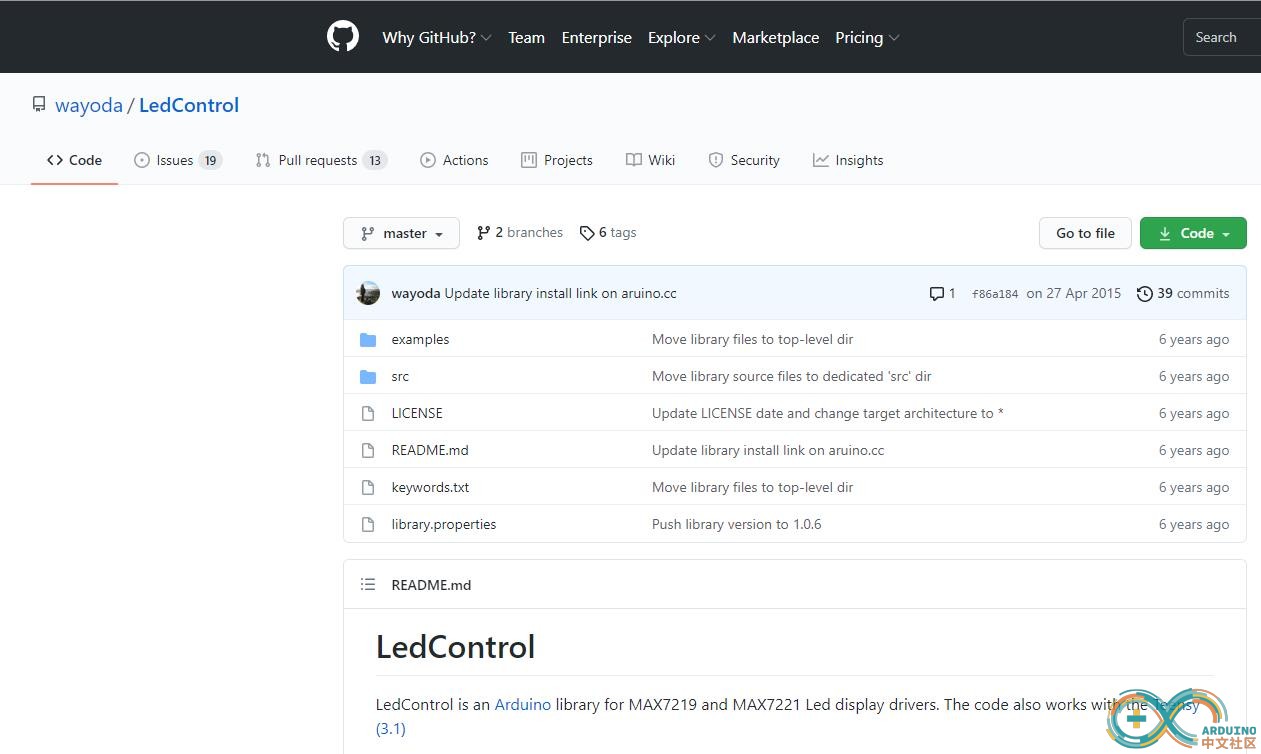Viewport: 1261px width, 754px height.
Task: Click the folder icon for examples
Action: click(368, 340)
